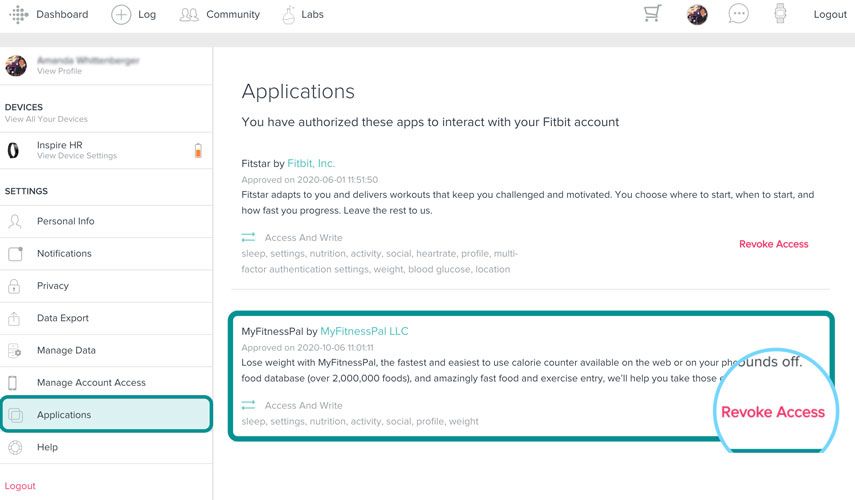Open the shopping cart icon

[x=653, y=14]
